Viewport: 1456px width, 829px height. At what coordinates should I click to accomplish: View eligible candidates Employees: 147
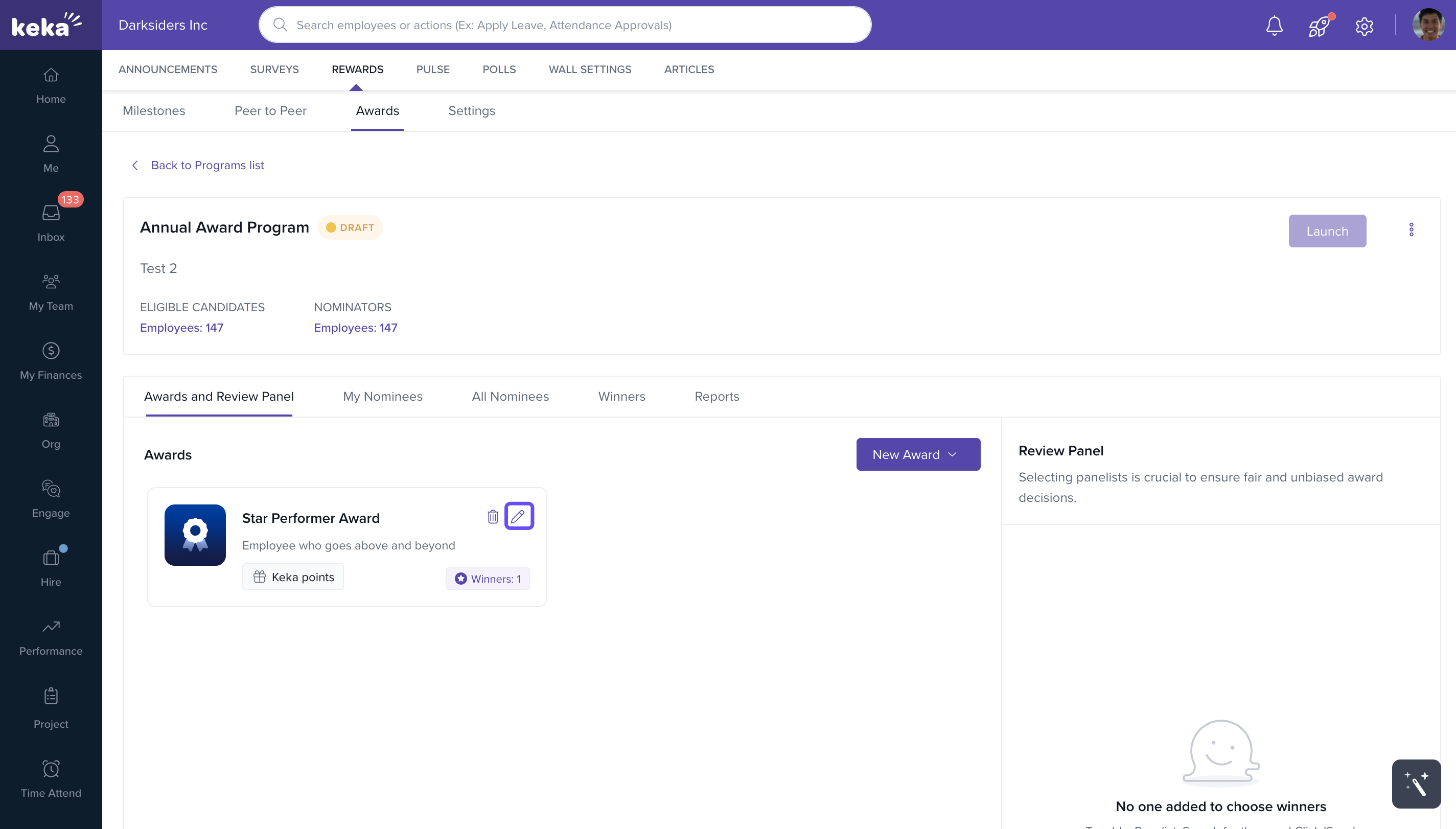click(x=181, y=328)
